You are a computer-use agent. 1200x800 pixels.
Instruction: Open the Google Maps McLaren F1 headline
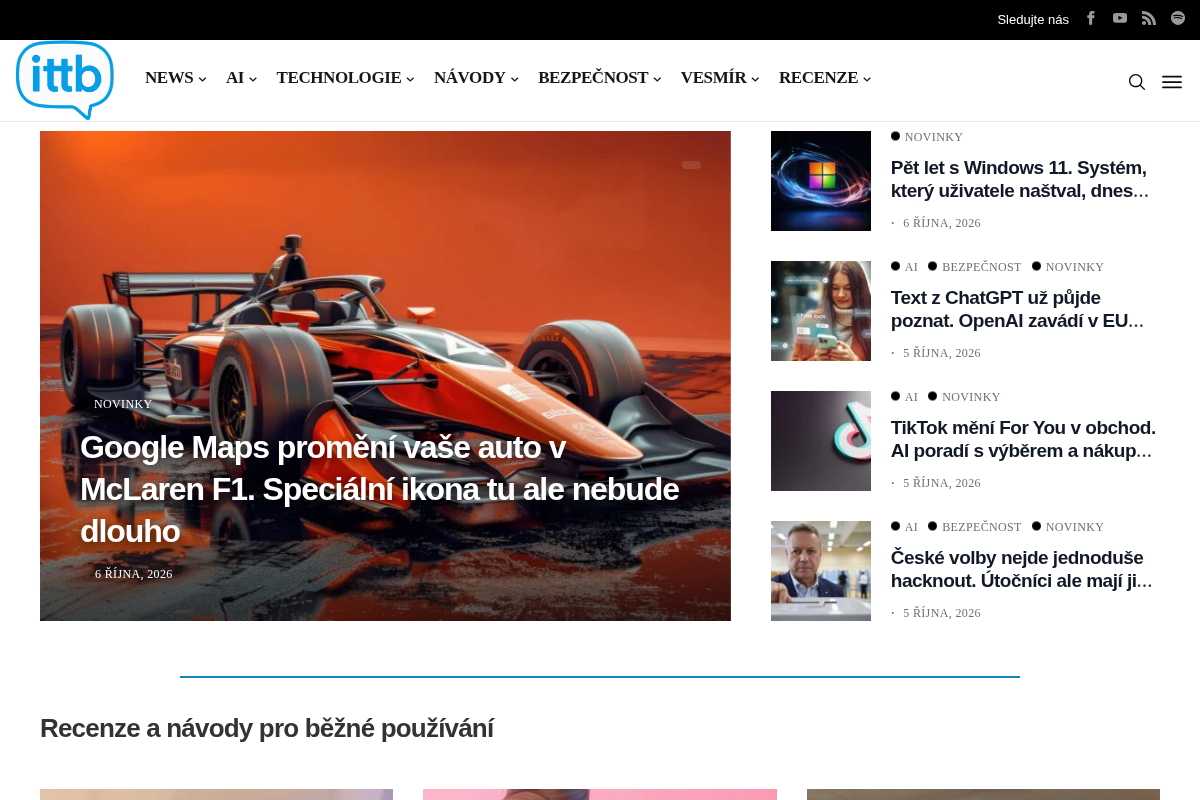pos(380,489)
